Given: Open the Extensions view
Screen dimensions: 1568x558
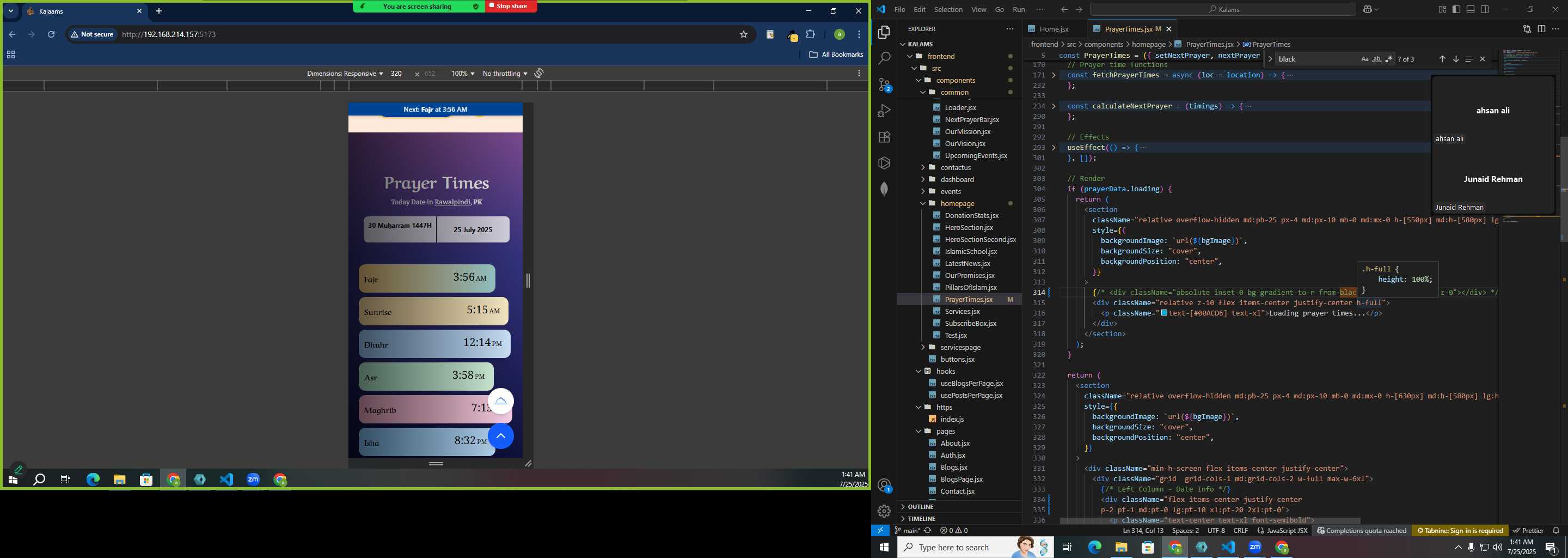Looking at the screenshot, I should pyautogui.click(x=884, y=137).
